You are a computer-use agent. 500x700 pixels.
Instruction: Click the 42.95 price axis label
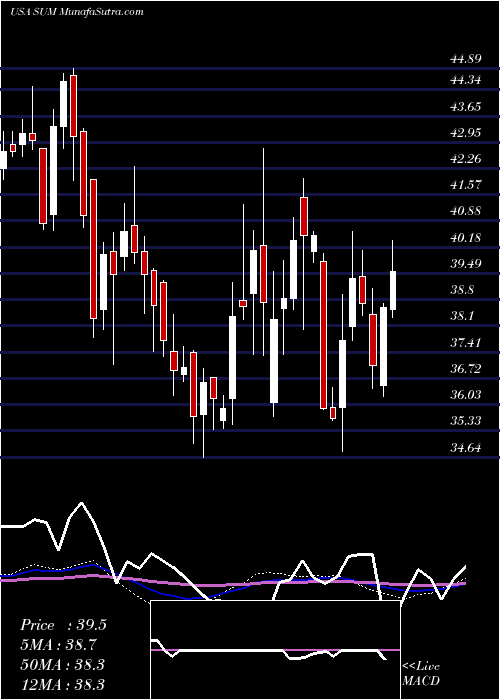pyautogui.click(x=465, y=133)
